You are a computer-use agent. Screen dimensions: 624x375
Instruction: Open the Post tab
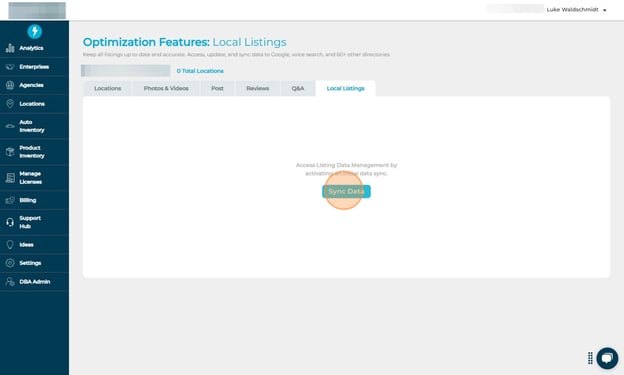pyautogui.click(x=217, y=88)
